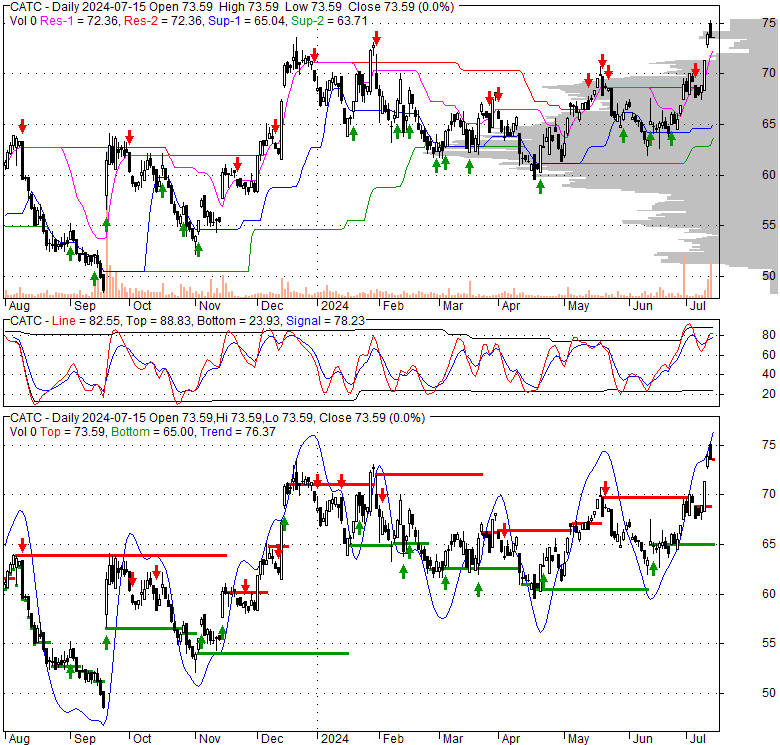Click the tall orange volume spike before Jul label

(x=684, y=276)
